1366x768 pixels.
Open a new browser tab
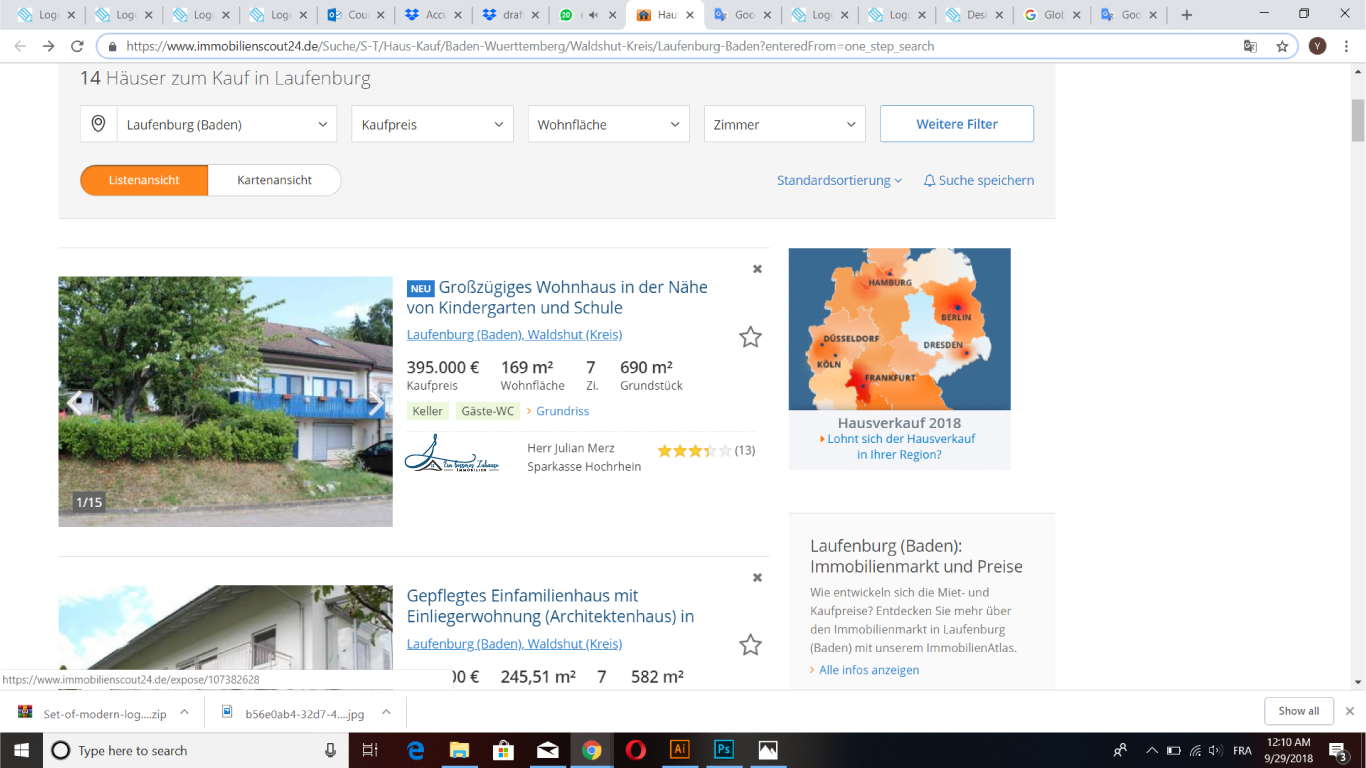1187,15
